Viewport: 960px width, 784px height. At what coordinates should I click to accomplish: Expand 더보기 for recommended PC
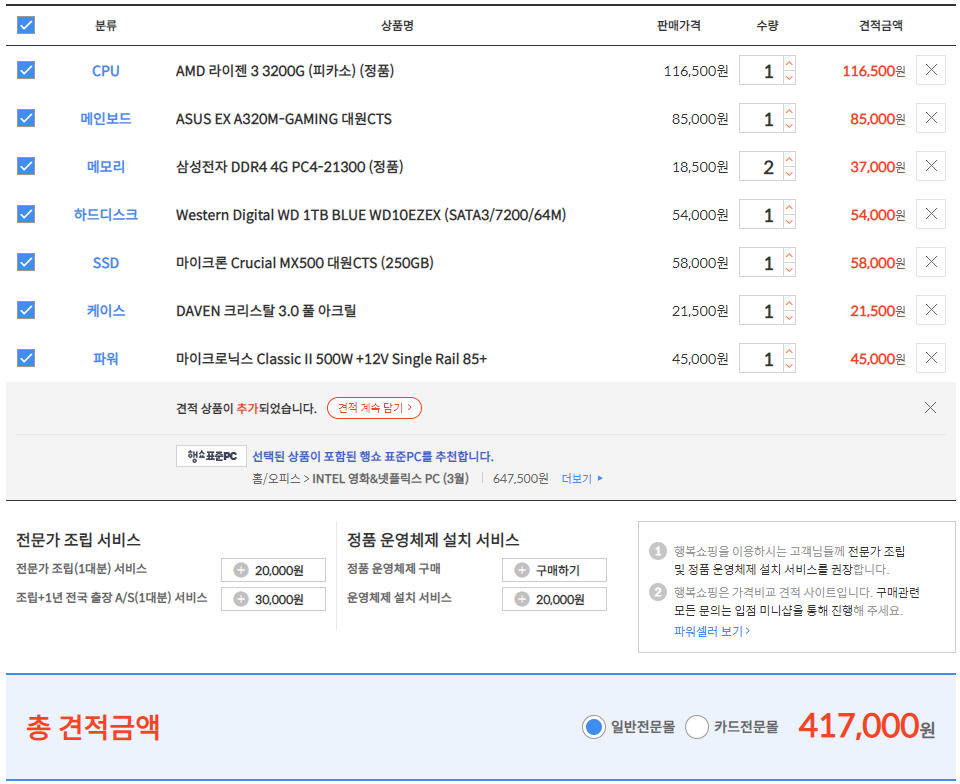[x=582, y=478]
